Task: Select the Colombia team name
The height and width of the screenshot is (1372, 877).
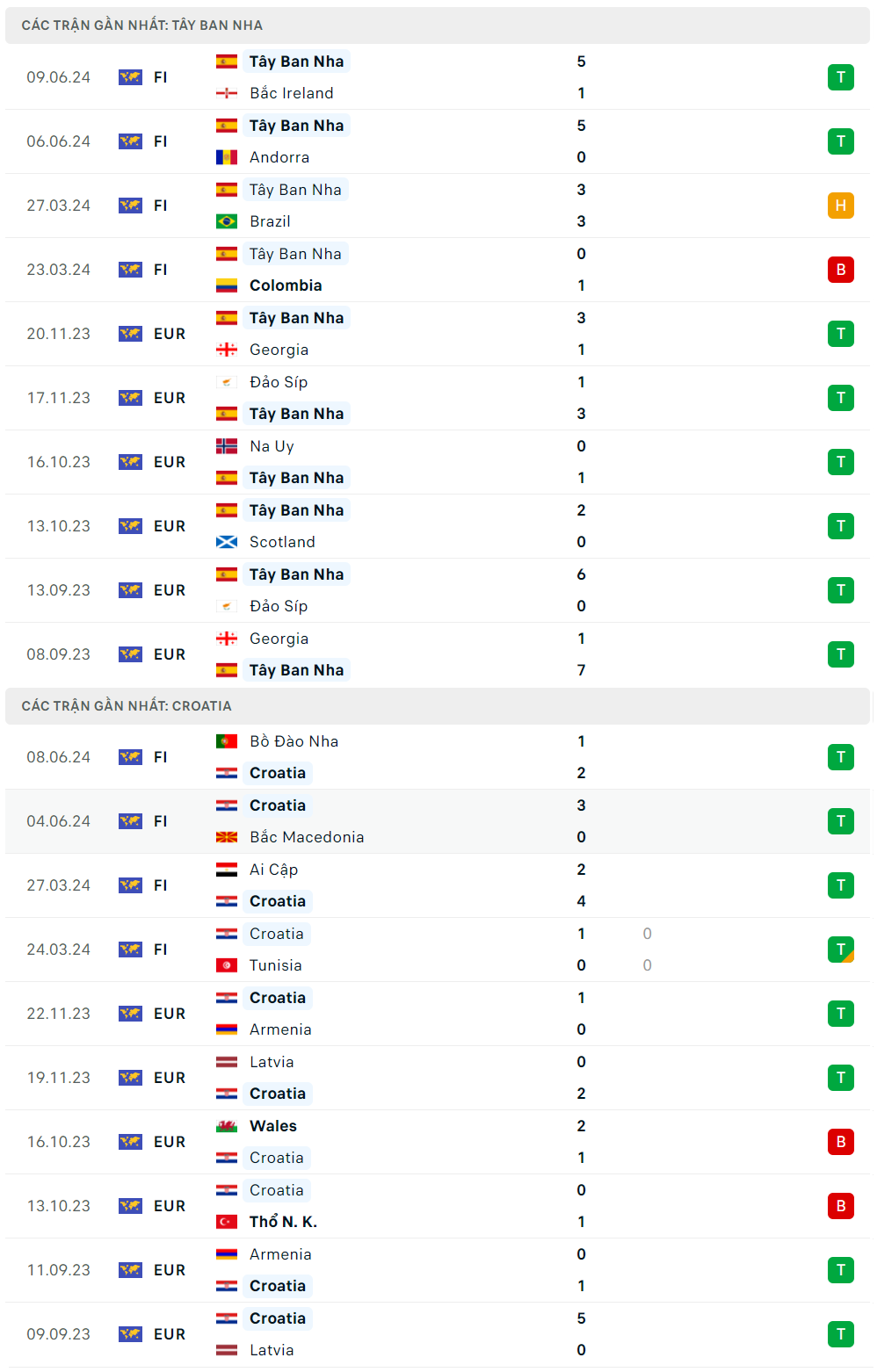Action: pyautogui.click(x=286, y=285)
